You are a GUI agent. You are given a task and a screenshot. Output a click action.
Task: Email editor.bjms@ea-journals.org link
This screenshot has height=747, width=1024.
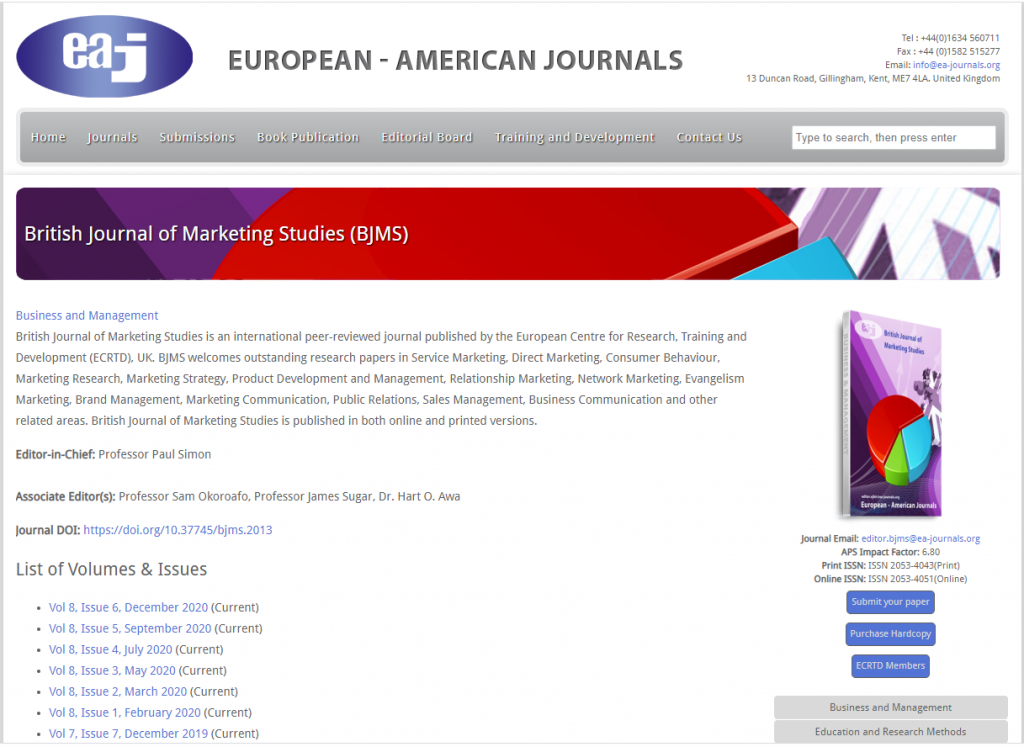pos(920,539)
